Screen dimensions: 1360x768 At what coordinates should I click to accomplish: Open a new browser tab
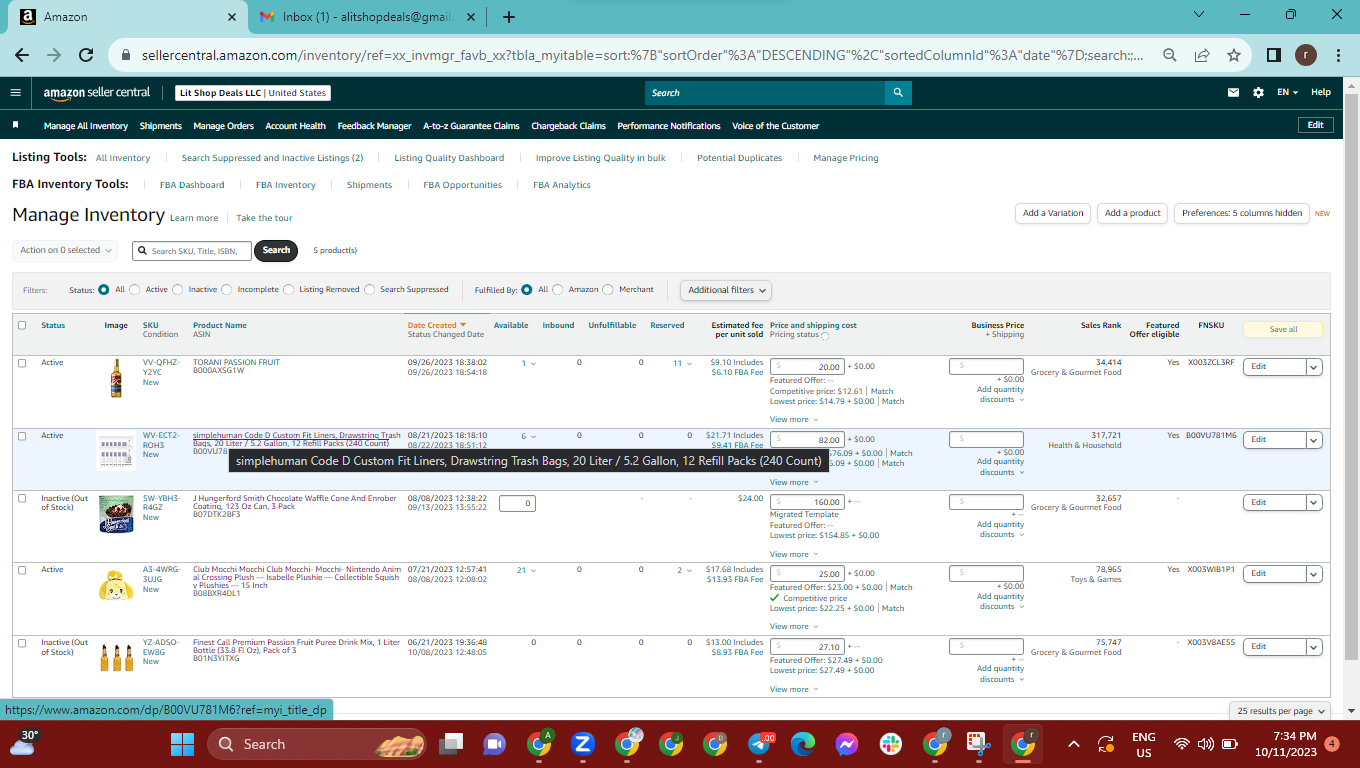pos(509,17)
